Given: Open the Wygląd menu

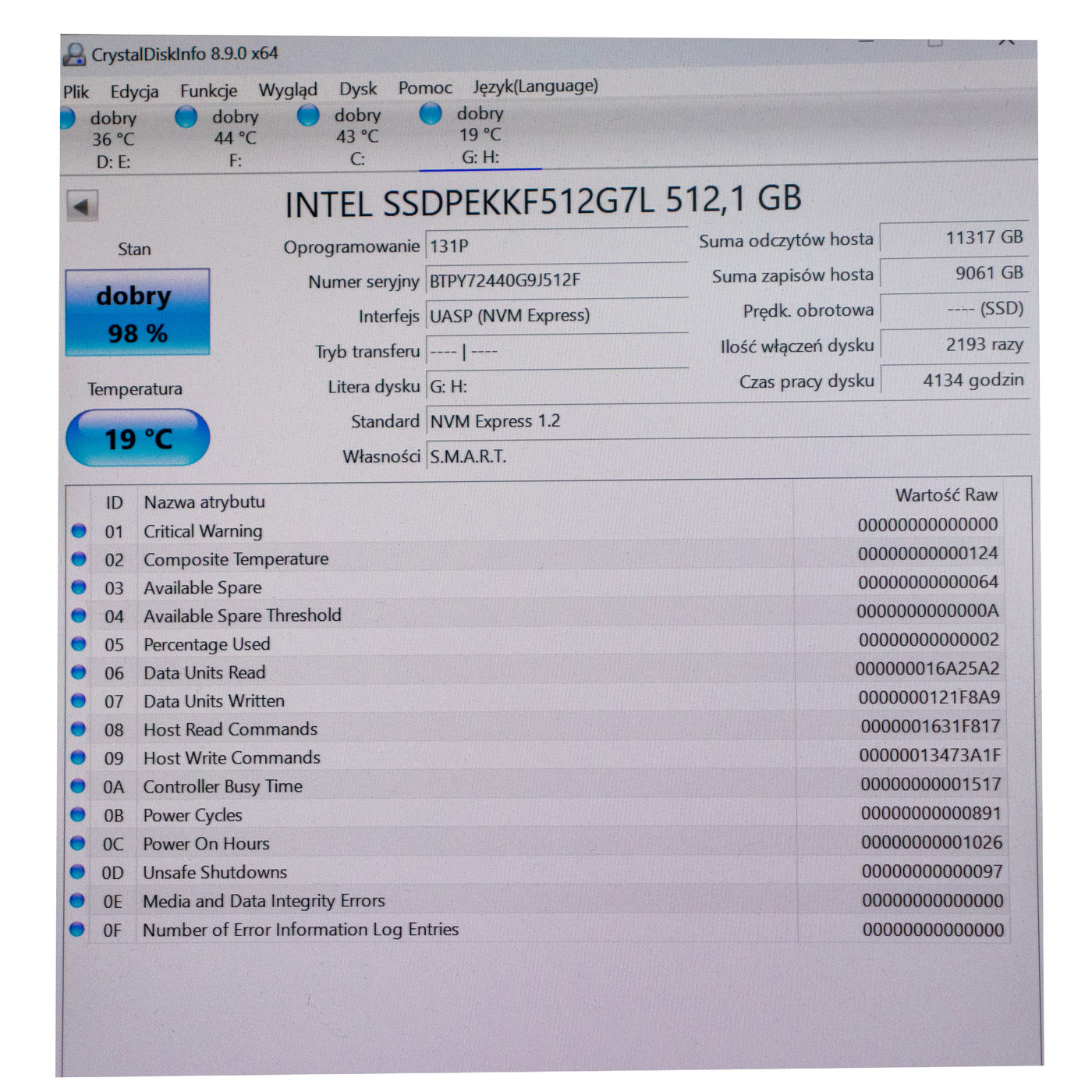Looking at the screenshot, I should click(288, 90).
